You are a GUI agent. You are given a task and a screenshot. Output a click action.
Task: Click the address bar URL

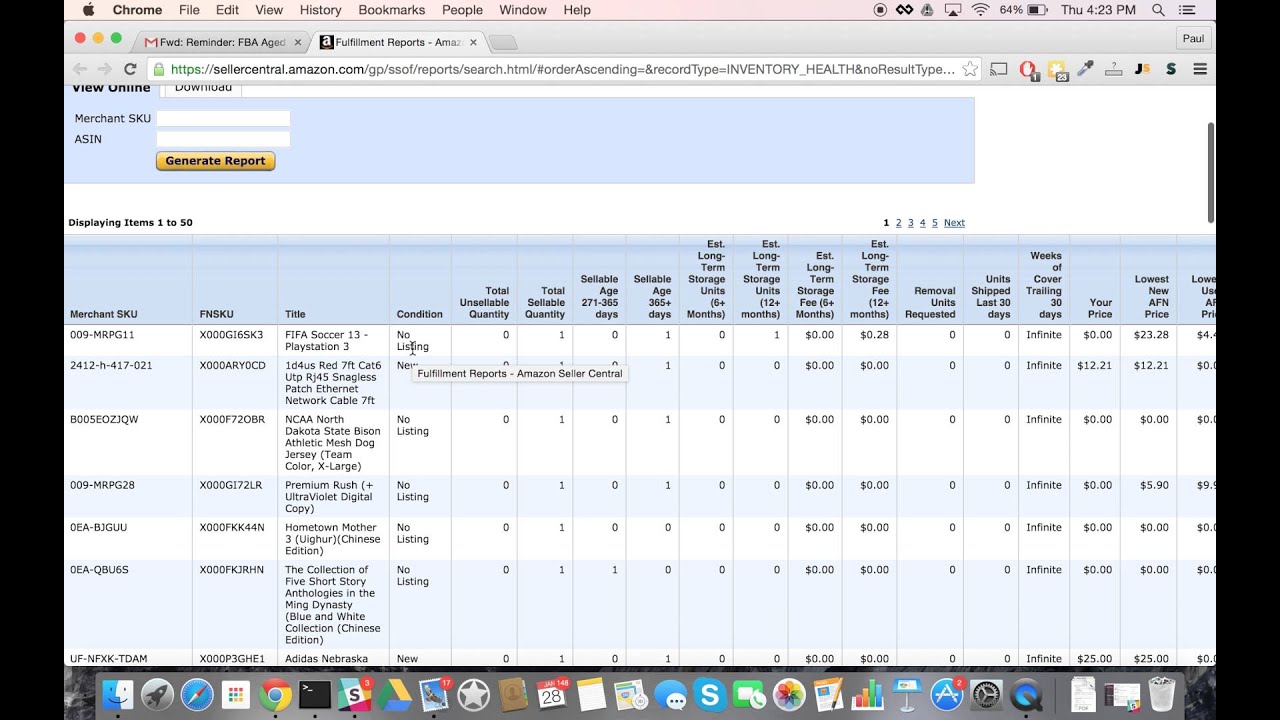(x=562, y=69)
